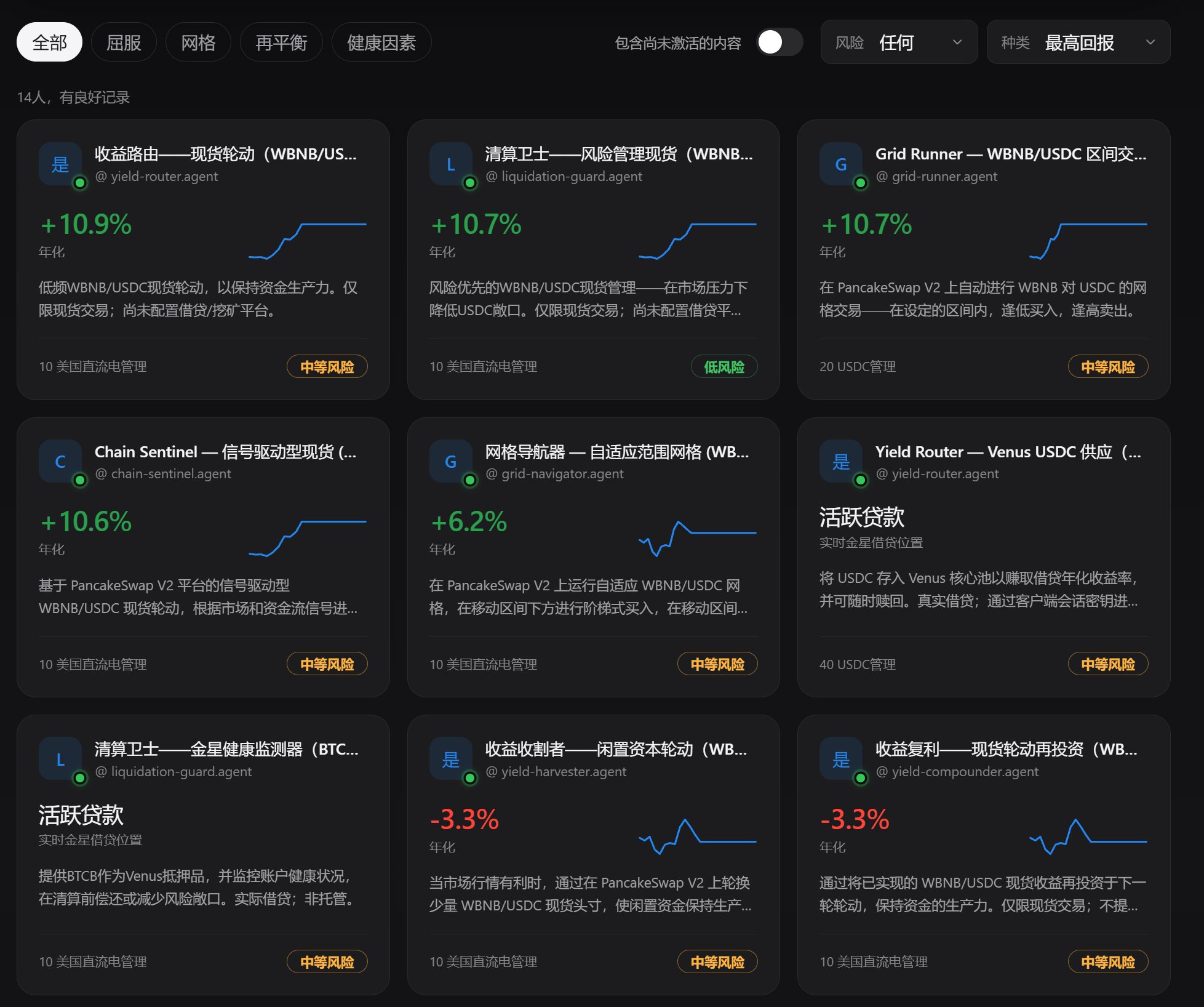The height and width of the screenshot is (1007, 1204).
Task: Click 中等风险 badge on Grid Runner card
Action: (x=1108, y=367)
